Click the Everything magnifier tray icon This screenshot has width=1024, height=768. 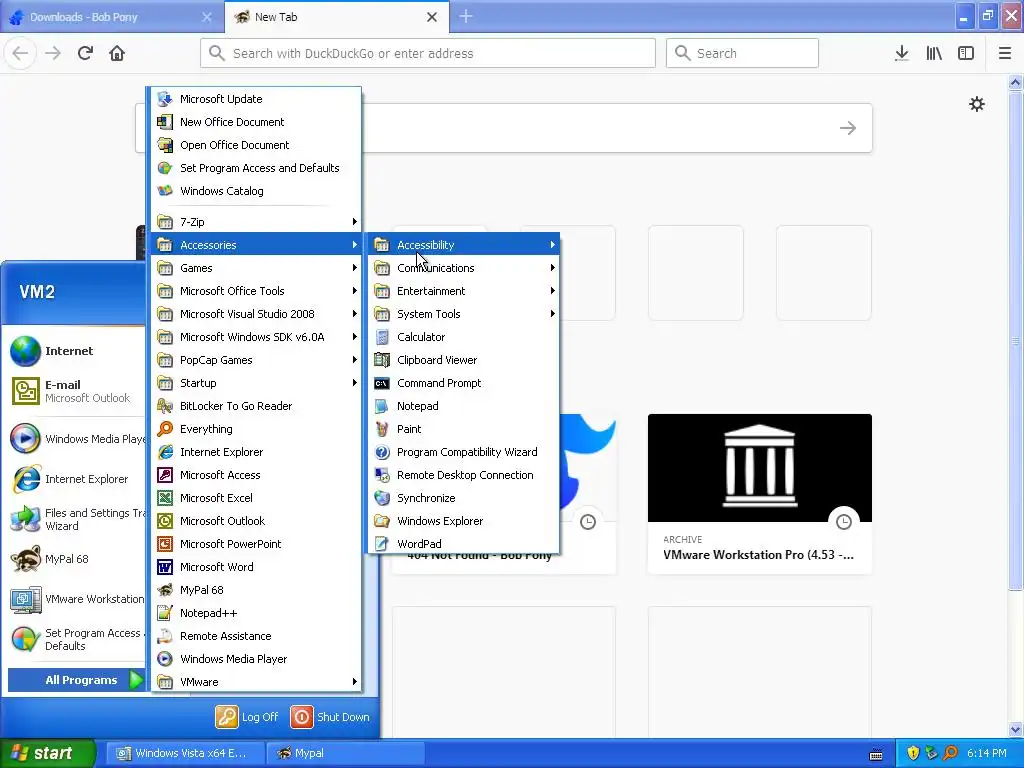(x=950, y=753)
